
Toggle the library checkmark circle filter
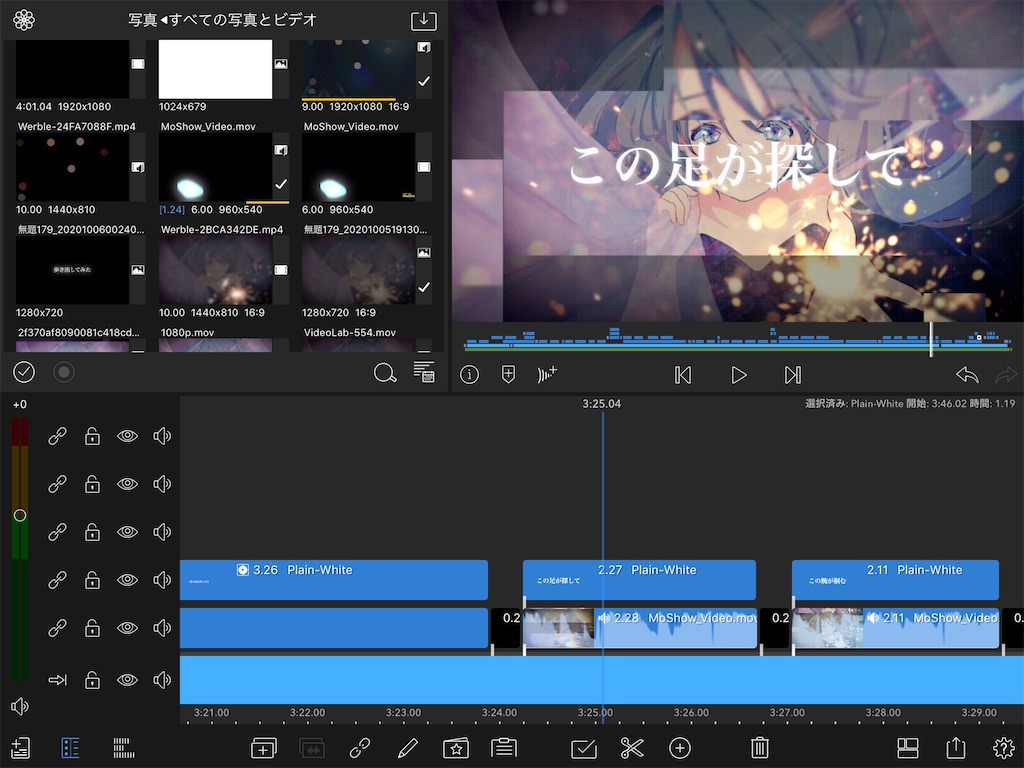click(24, 372)
